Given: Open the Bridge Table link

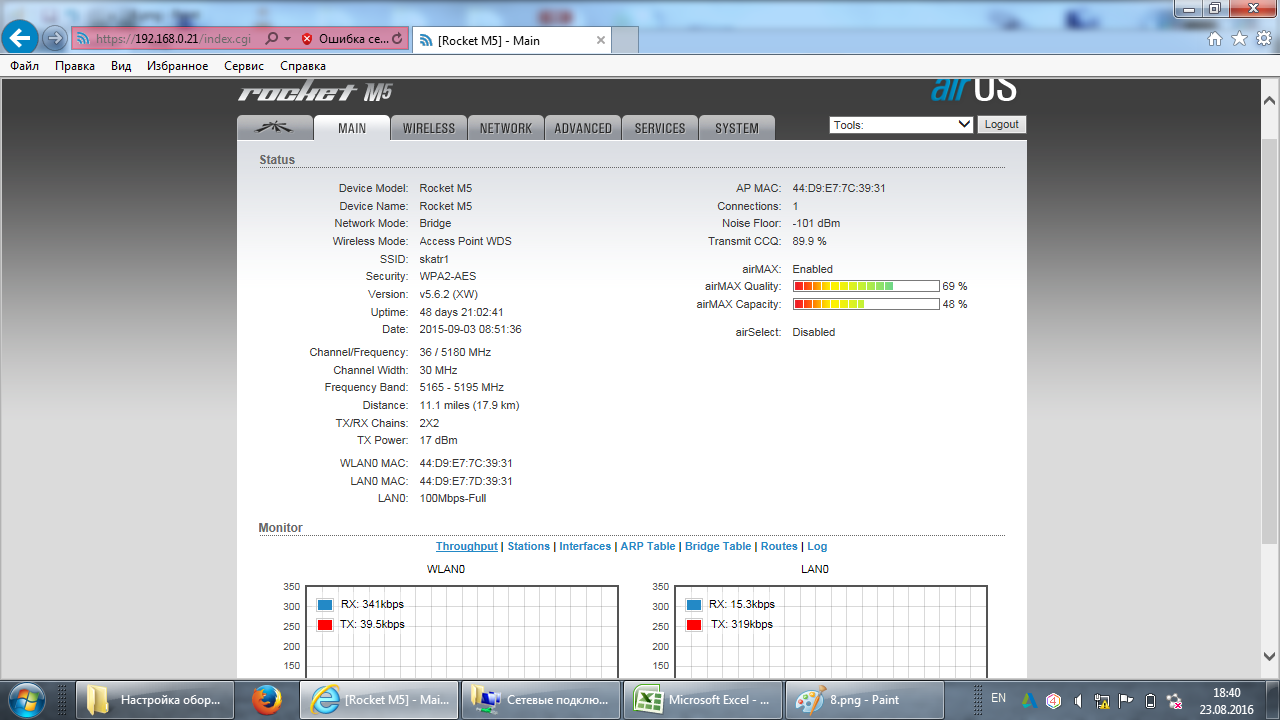Looking at the screenshot, I should coord(718,546).
